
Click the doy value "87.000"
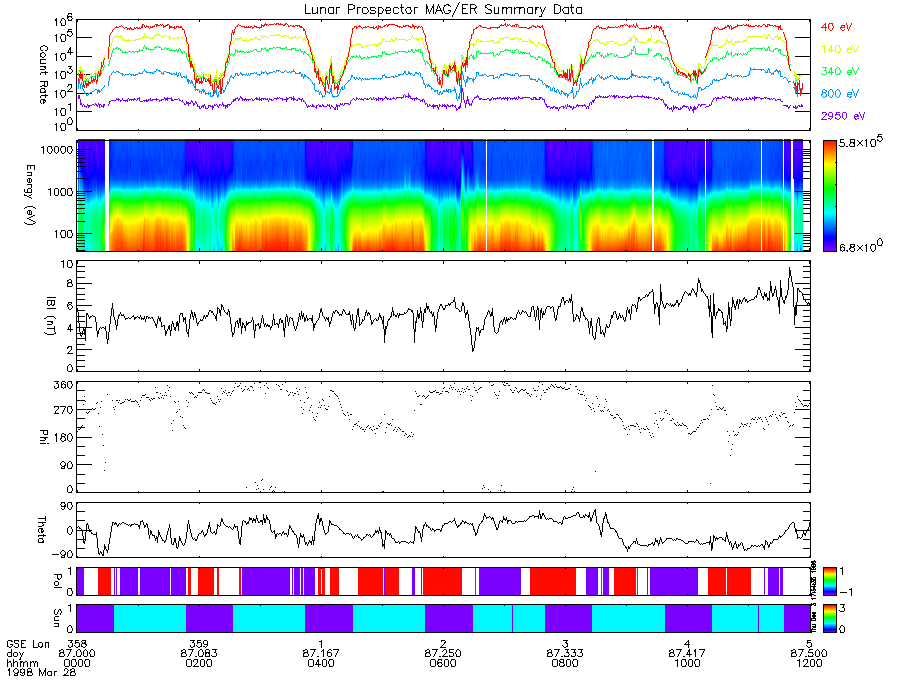77,654
